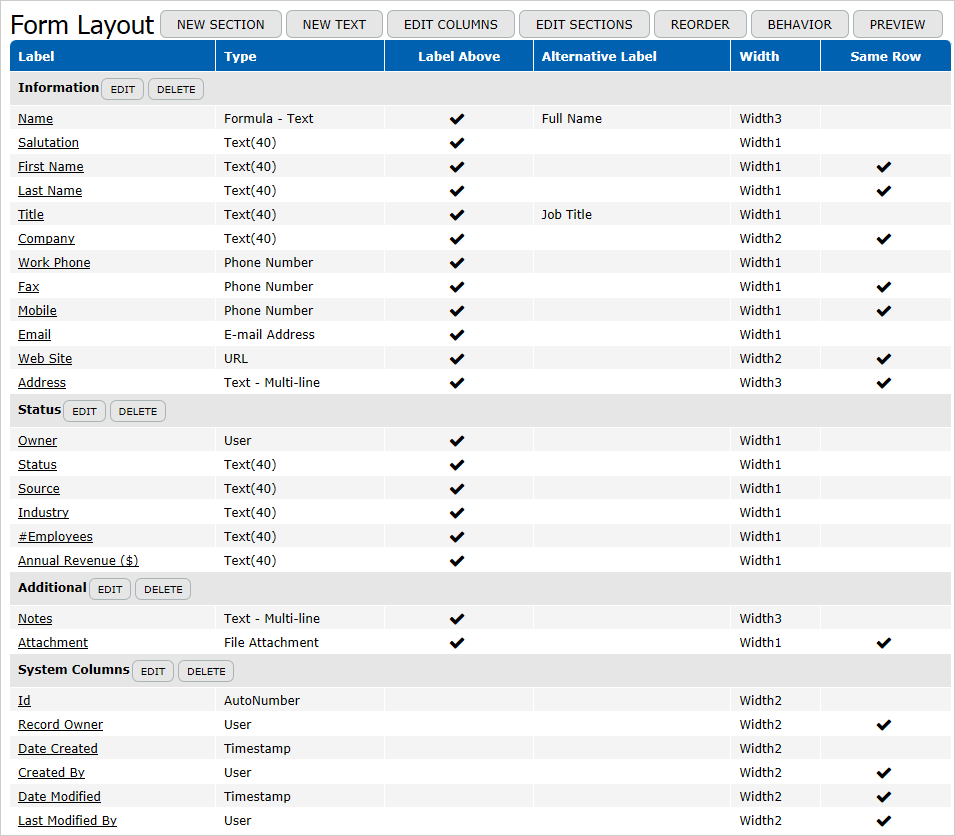Click the Same Row column header
Image resolution: width=955 pixels, height=836 pixels.
pos(885,57)
